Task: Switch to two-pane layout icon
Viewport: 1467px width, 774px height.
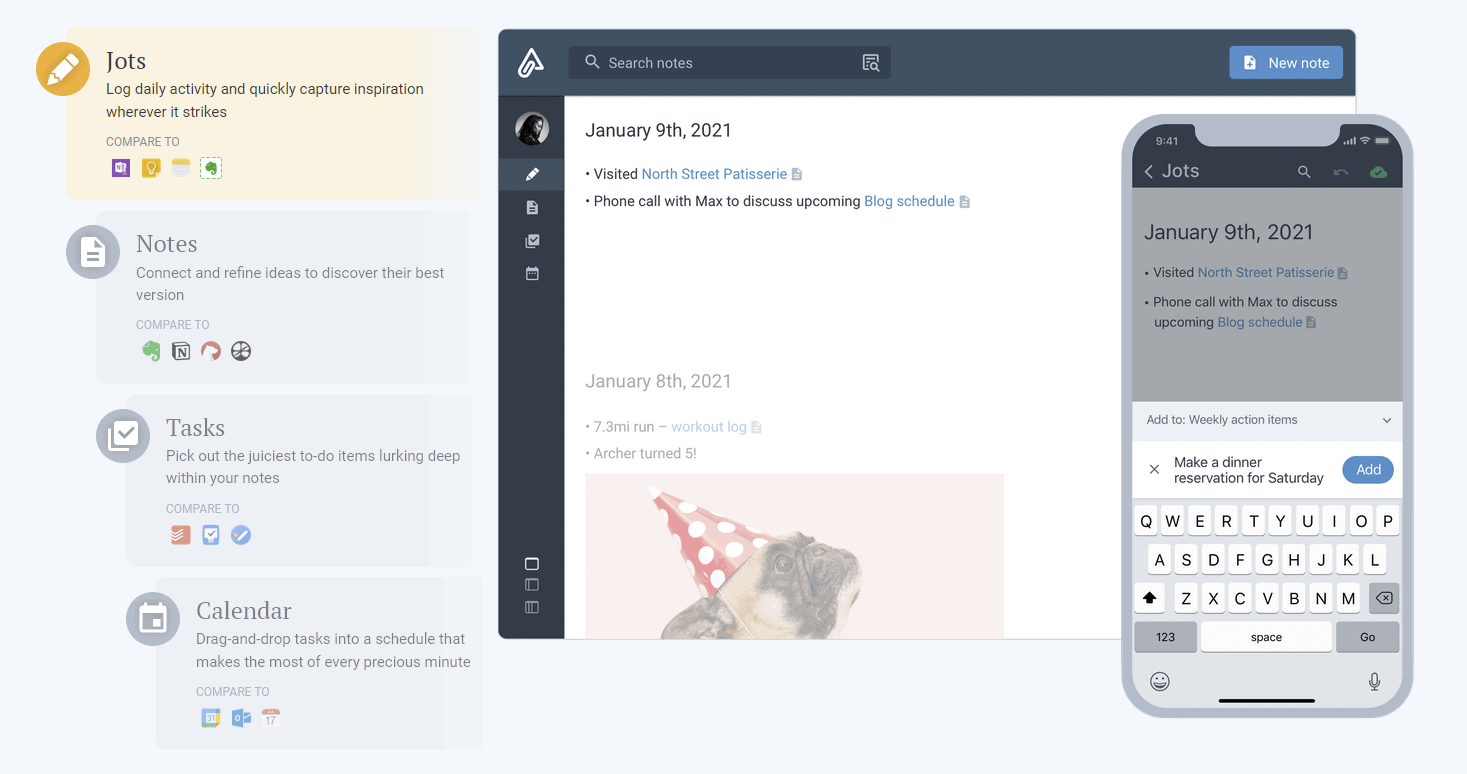Action: coord(532,585)
